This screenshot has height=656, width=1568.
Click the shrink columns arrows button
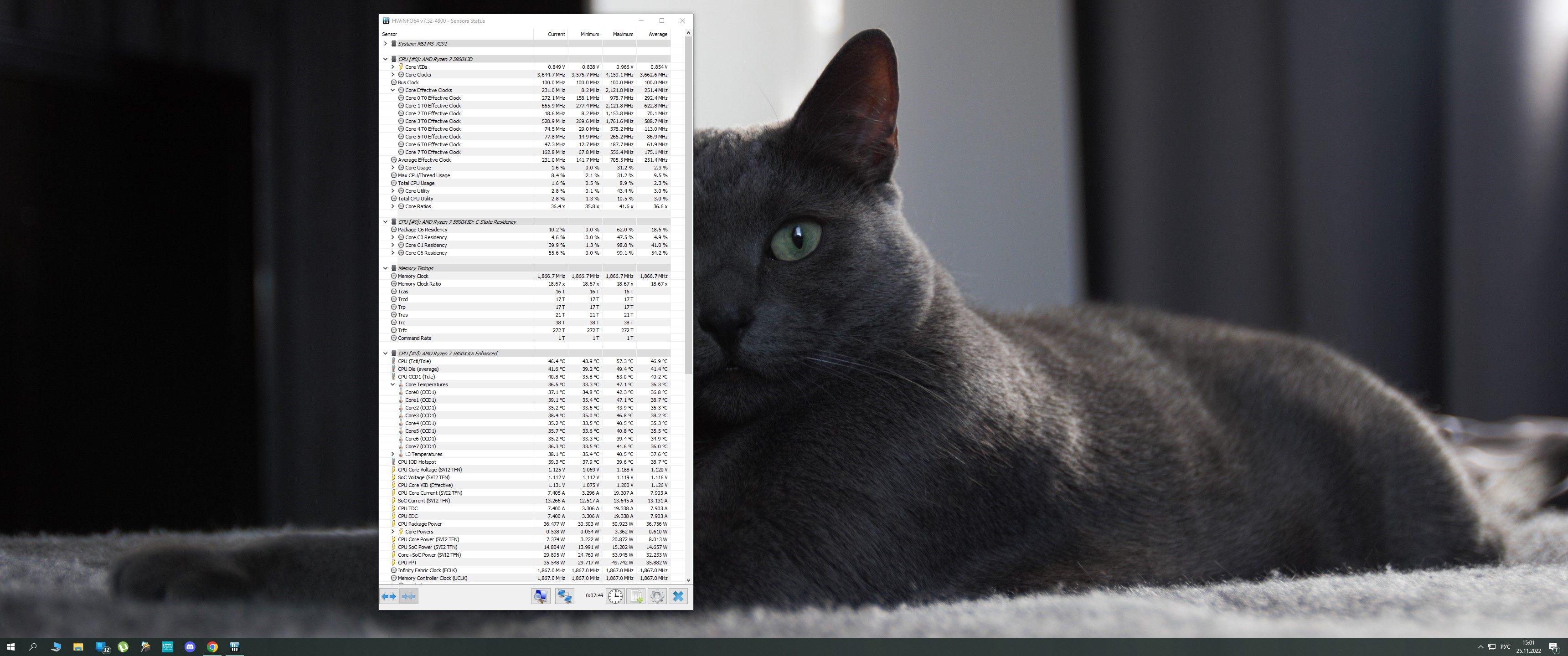coord(408,596)
